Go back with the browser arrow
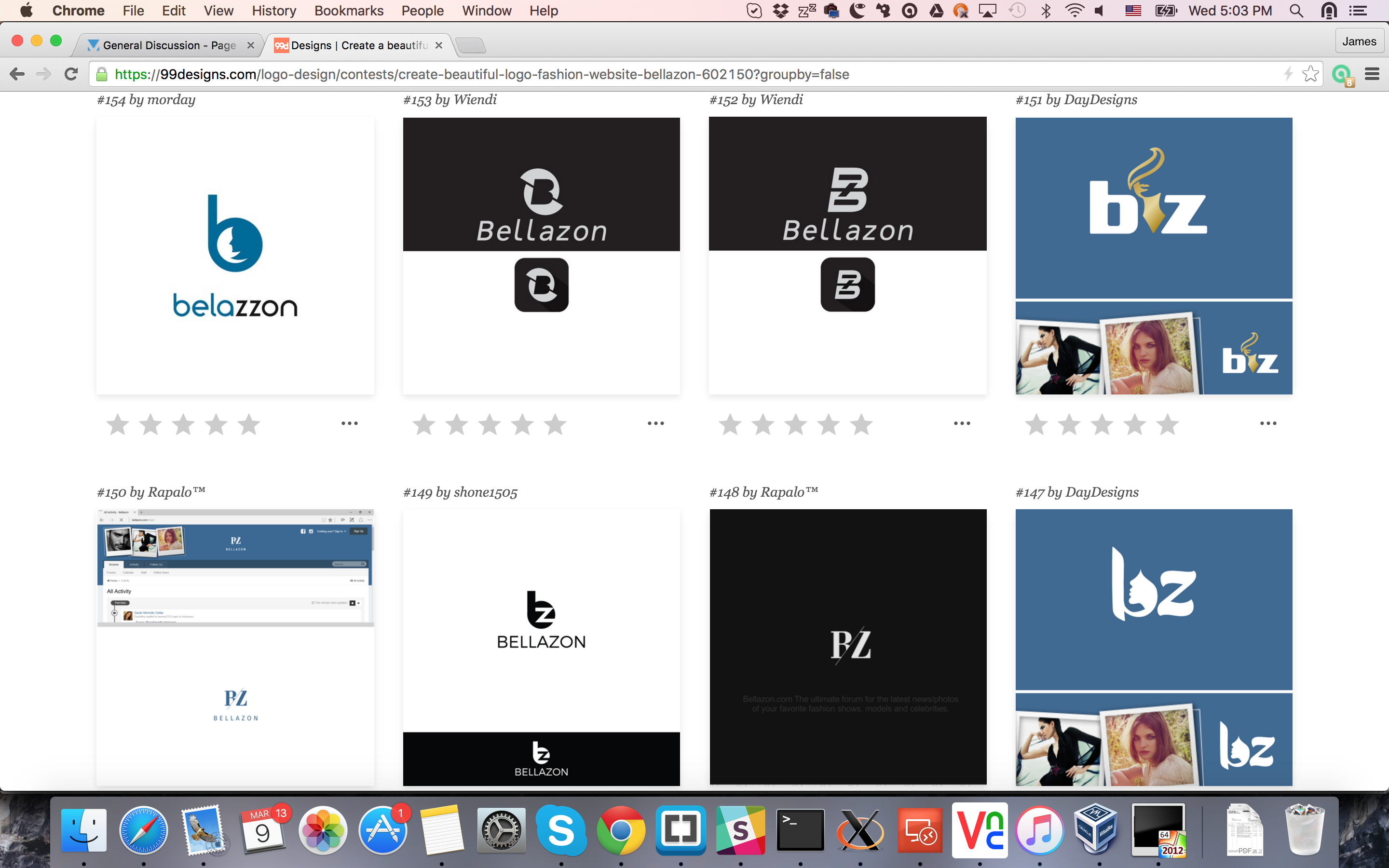This screenshot has height=868, width=1389. [17, 74]
